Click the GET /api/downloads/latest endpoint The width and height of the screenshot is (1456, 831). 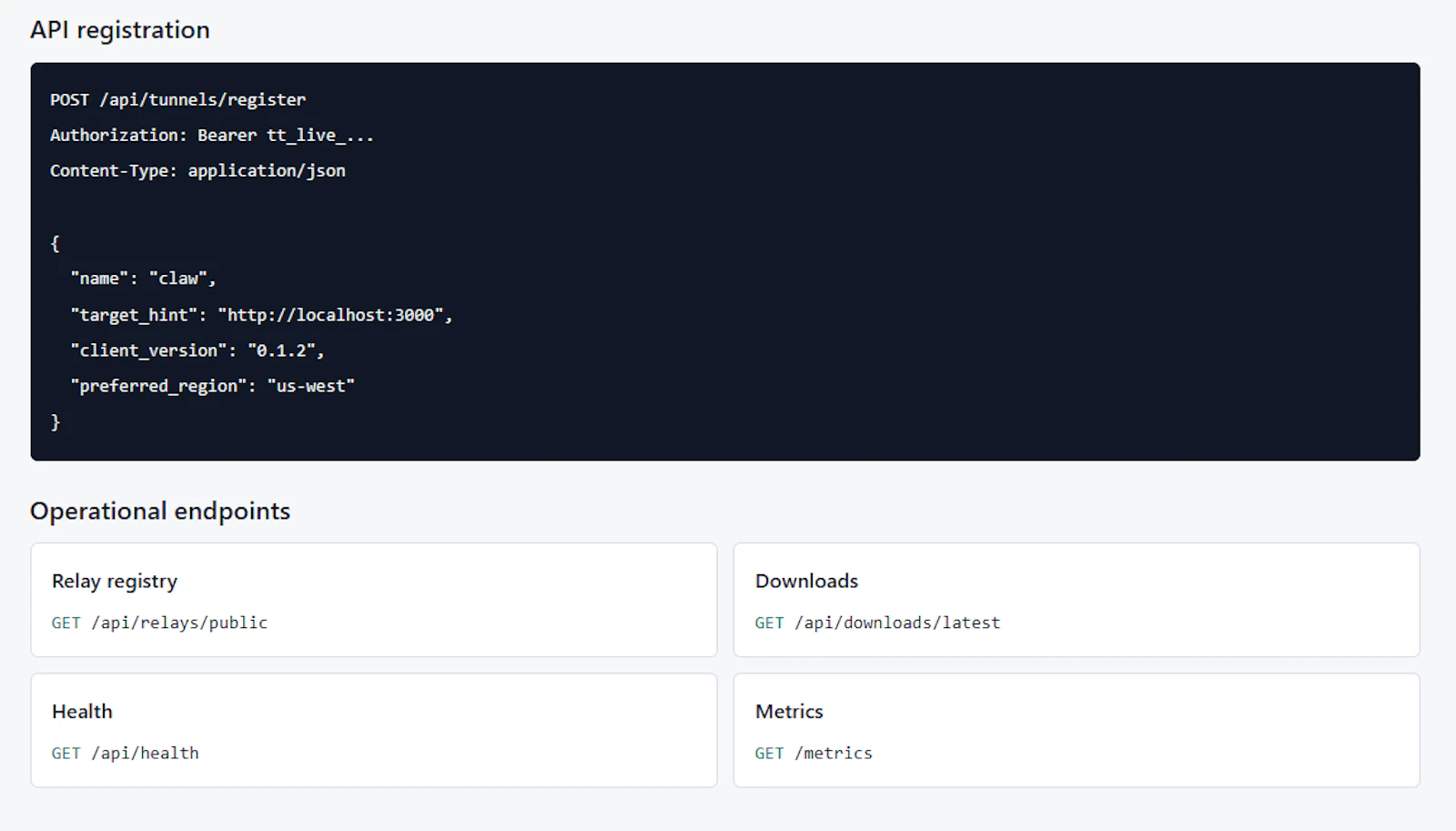tap(877, 623)
